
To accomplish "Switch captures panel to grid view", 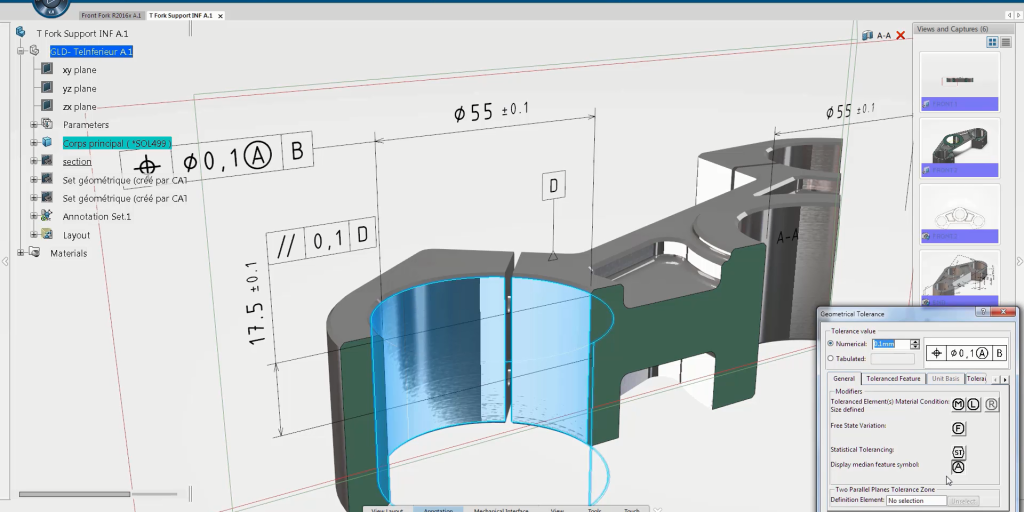I will [x=992, y=42].
